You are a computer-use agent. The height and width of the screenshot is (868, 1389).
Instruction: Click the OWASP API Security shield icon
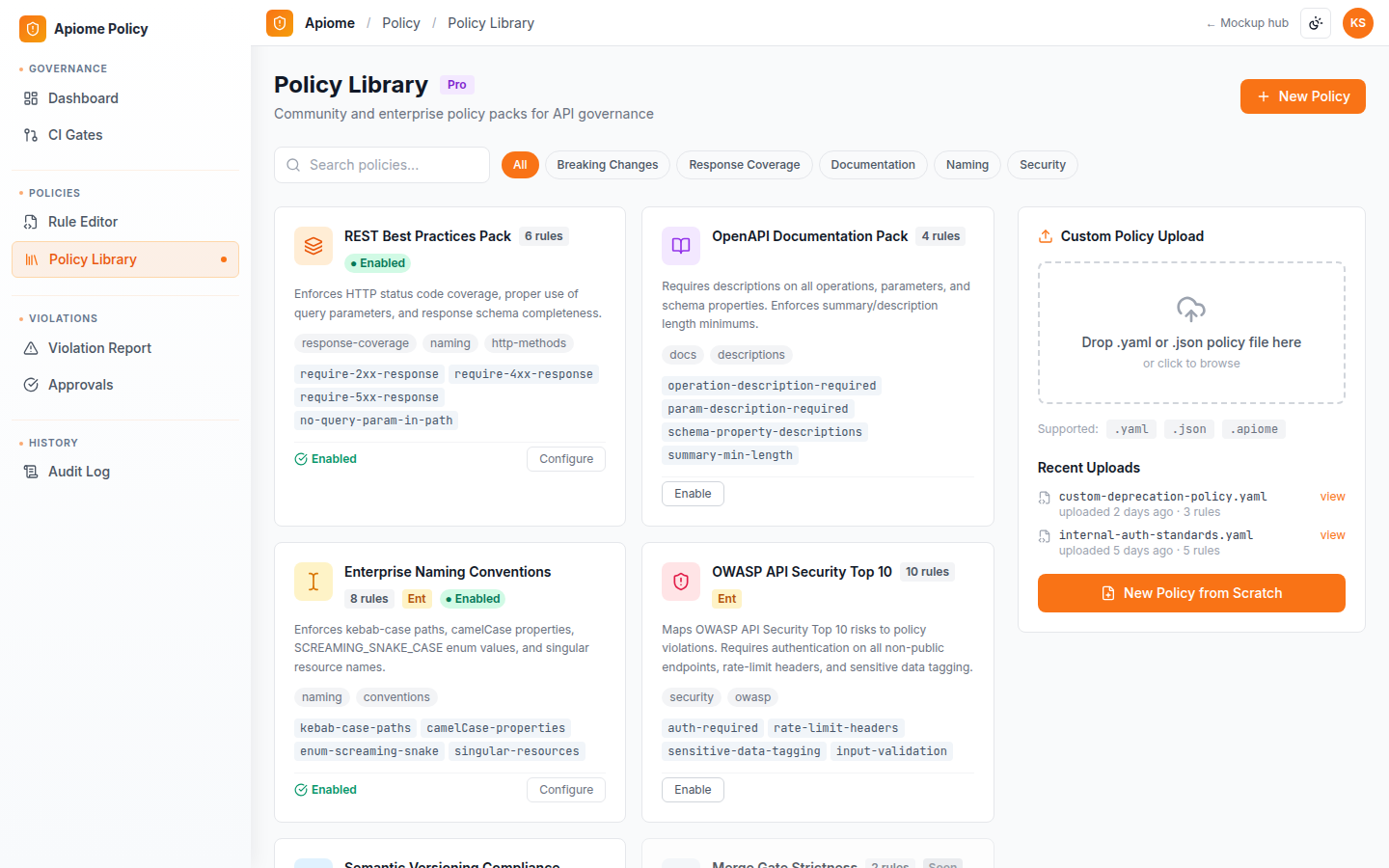click(681, 582)
